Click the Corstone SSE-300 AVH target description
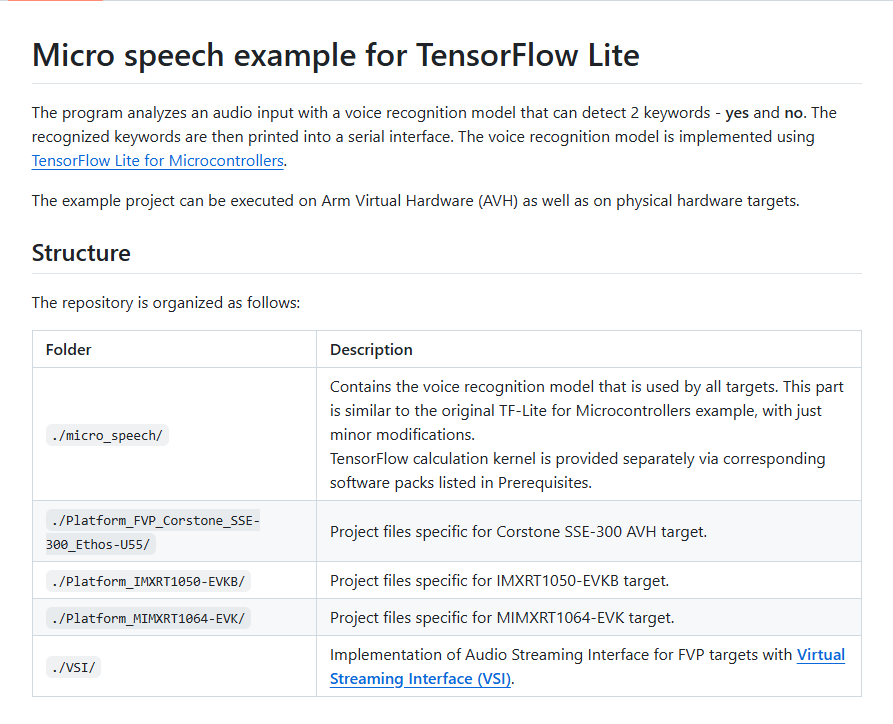 tap(518, 532)
